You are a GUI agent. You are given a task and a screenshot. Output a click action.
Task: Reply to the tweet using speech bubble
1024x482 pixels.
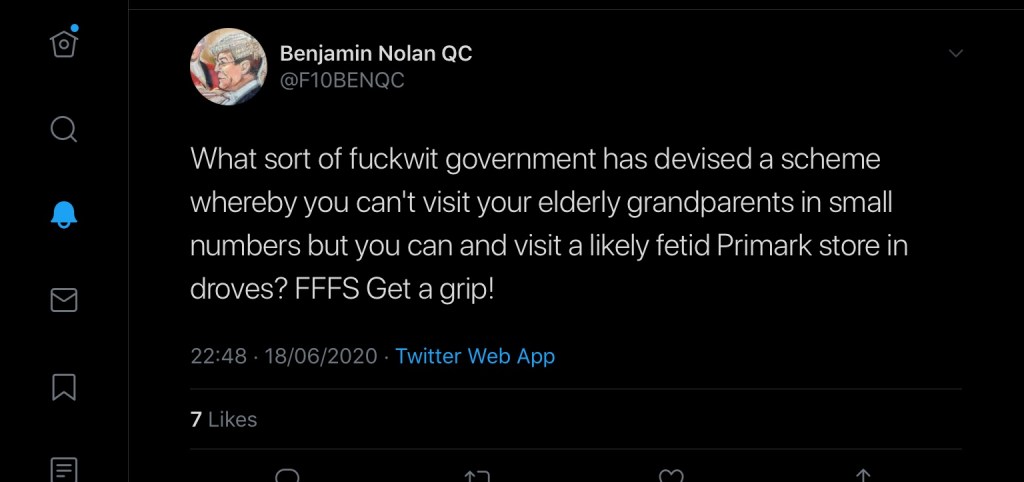[x=287, y=475]
